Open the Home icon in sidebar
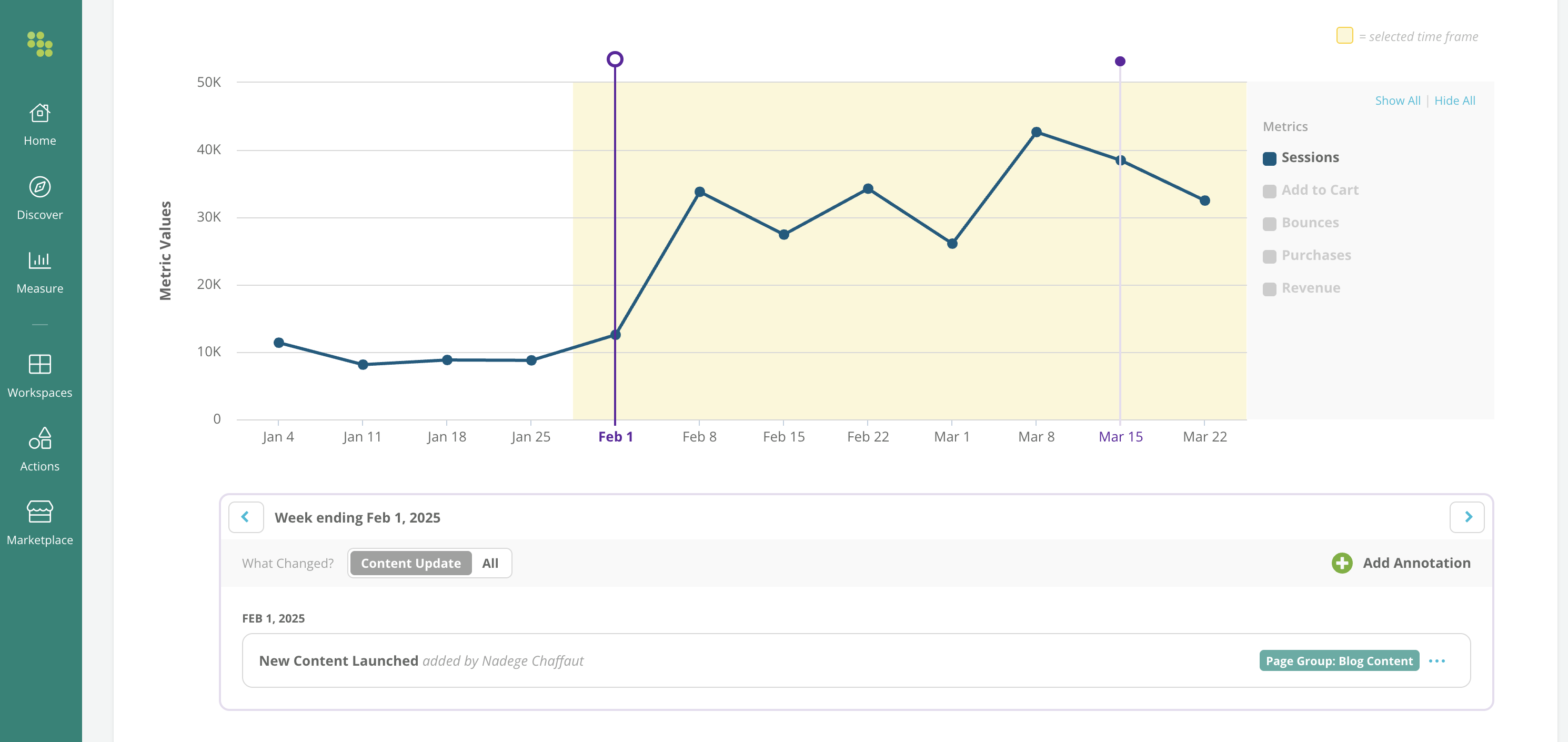 tap(39, 113)
